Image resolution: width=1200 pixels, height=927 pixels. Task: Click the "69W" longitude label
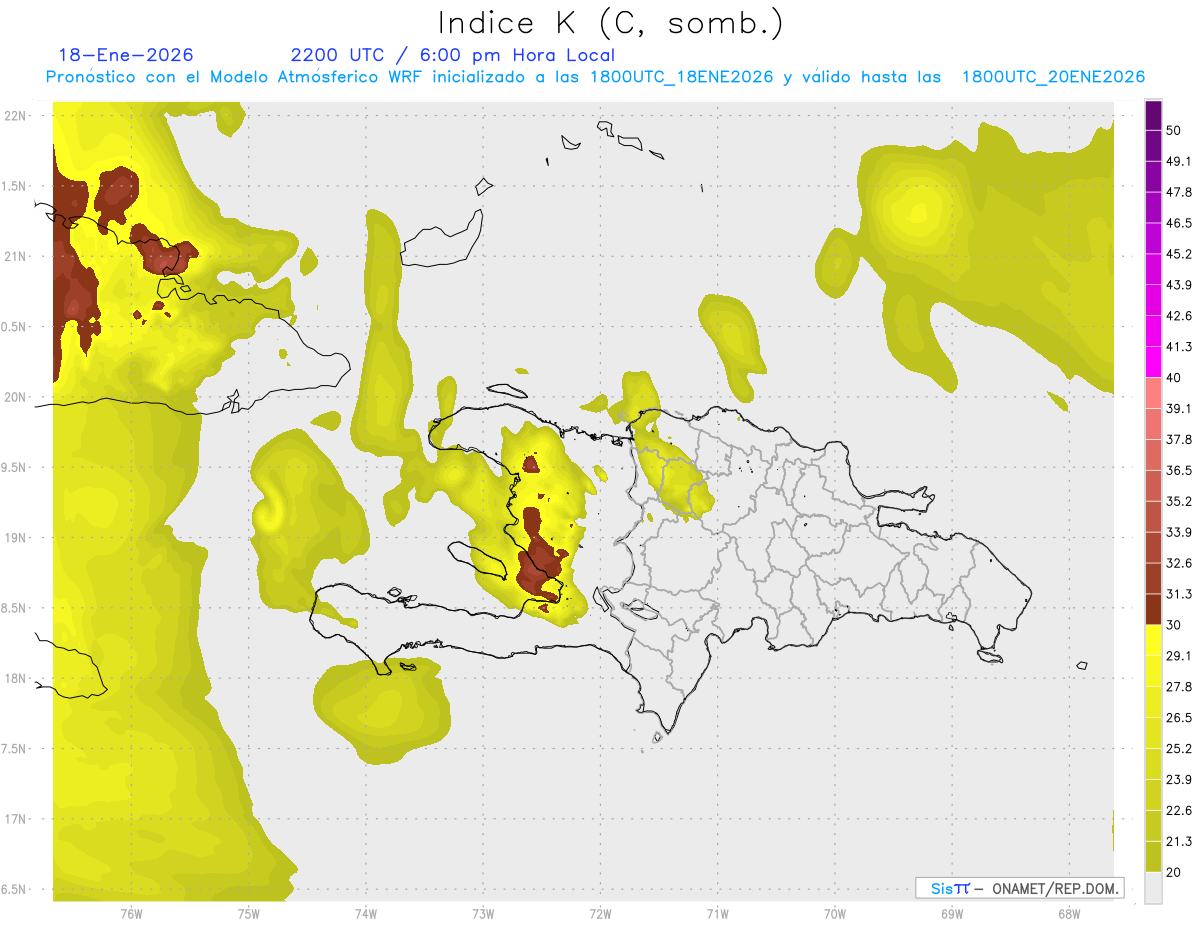(x=951, y=914)
